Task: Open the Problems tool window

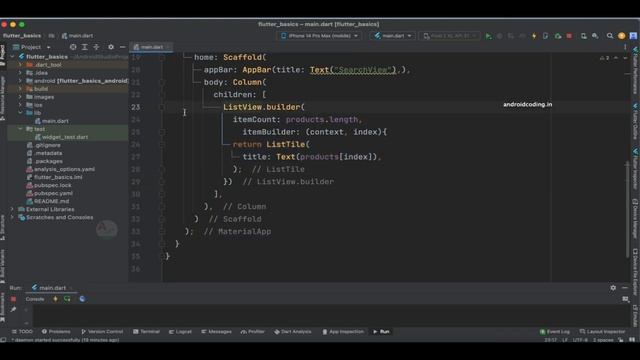Action: [56, 331]
